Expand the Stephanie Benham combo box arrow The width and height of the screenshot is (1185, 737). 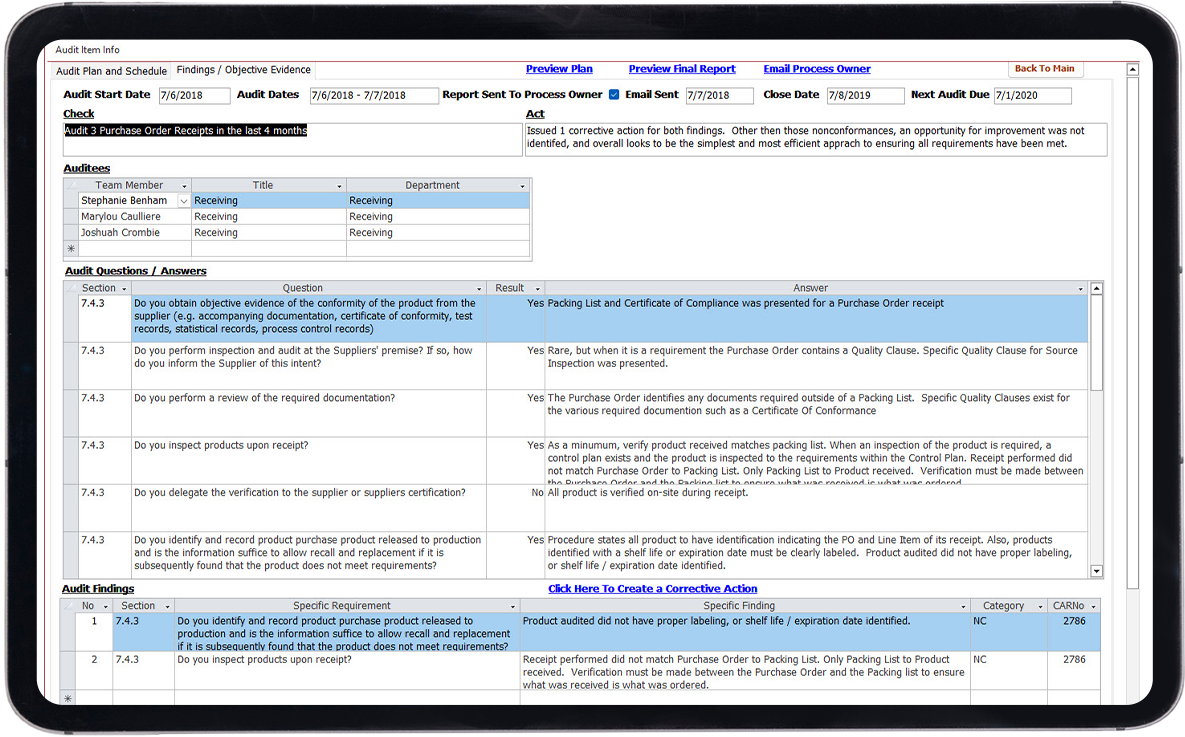click(184, 201)
